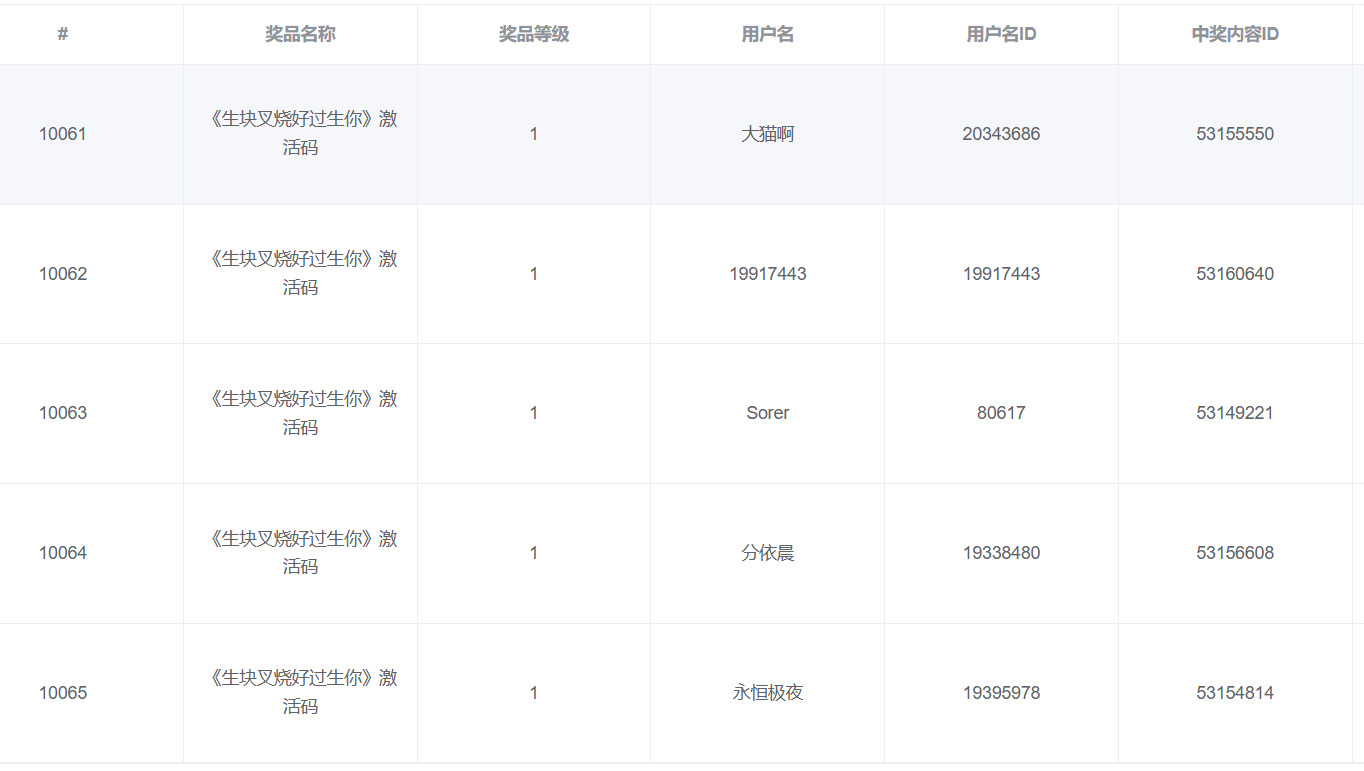Click winning content ID 53154814

[1235, 693]
